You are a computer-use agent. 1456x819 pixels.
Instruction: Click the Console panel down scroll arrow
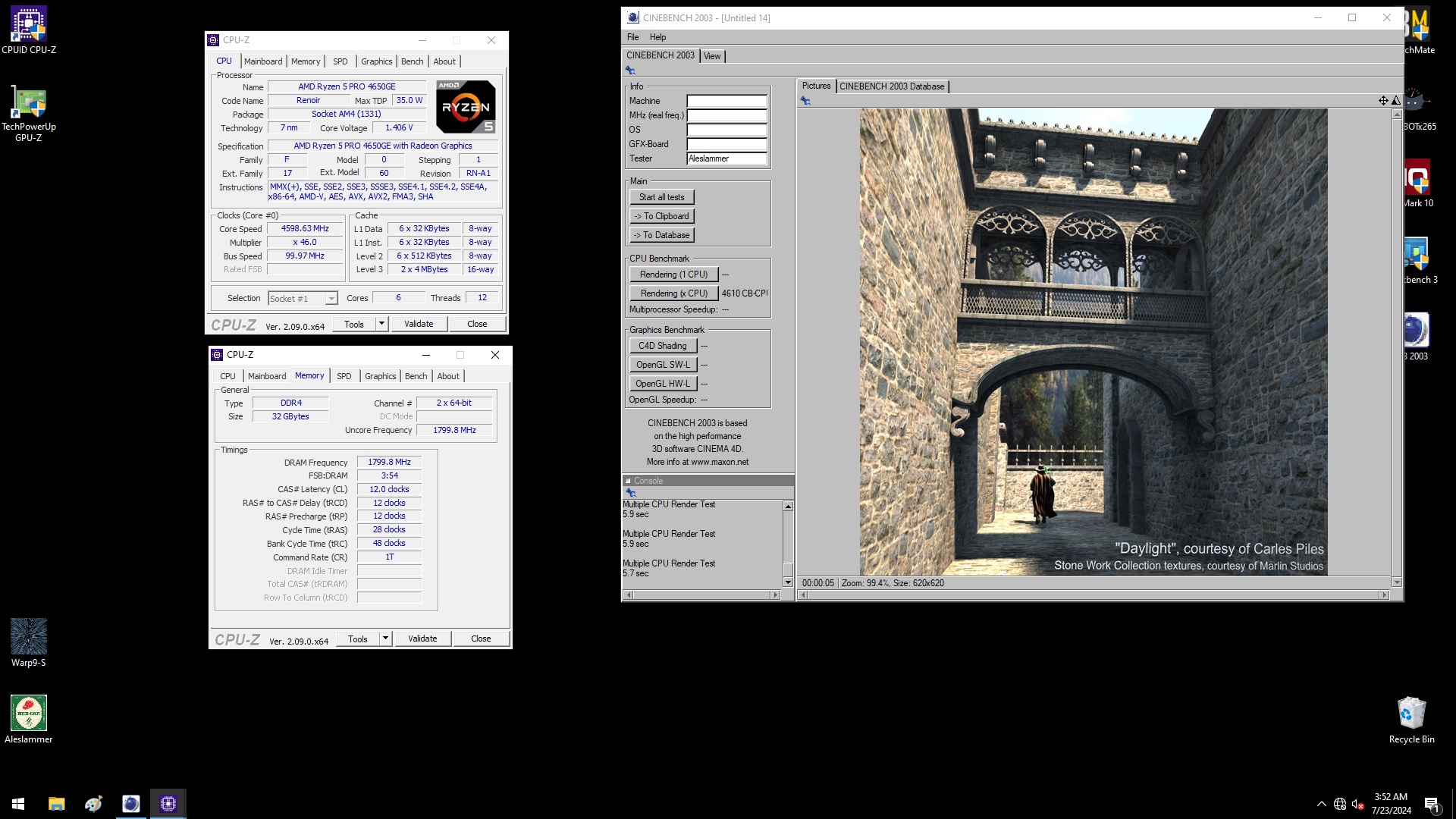(788, 582)
